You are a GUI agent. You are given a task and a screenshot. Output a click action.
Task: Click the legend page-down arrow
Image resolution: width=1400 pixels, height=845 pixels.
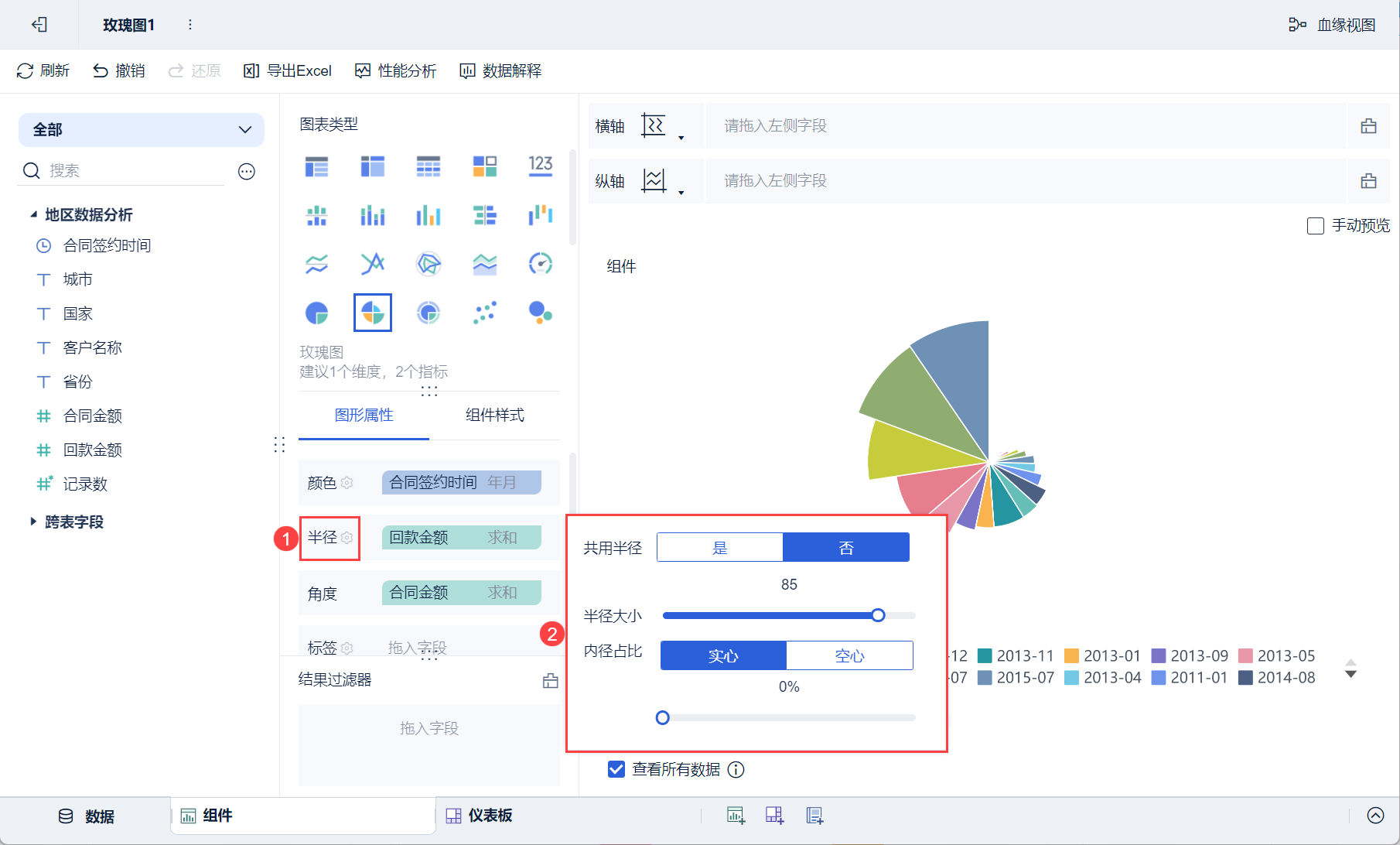pyautogui.click(x=1350, y=675)
